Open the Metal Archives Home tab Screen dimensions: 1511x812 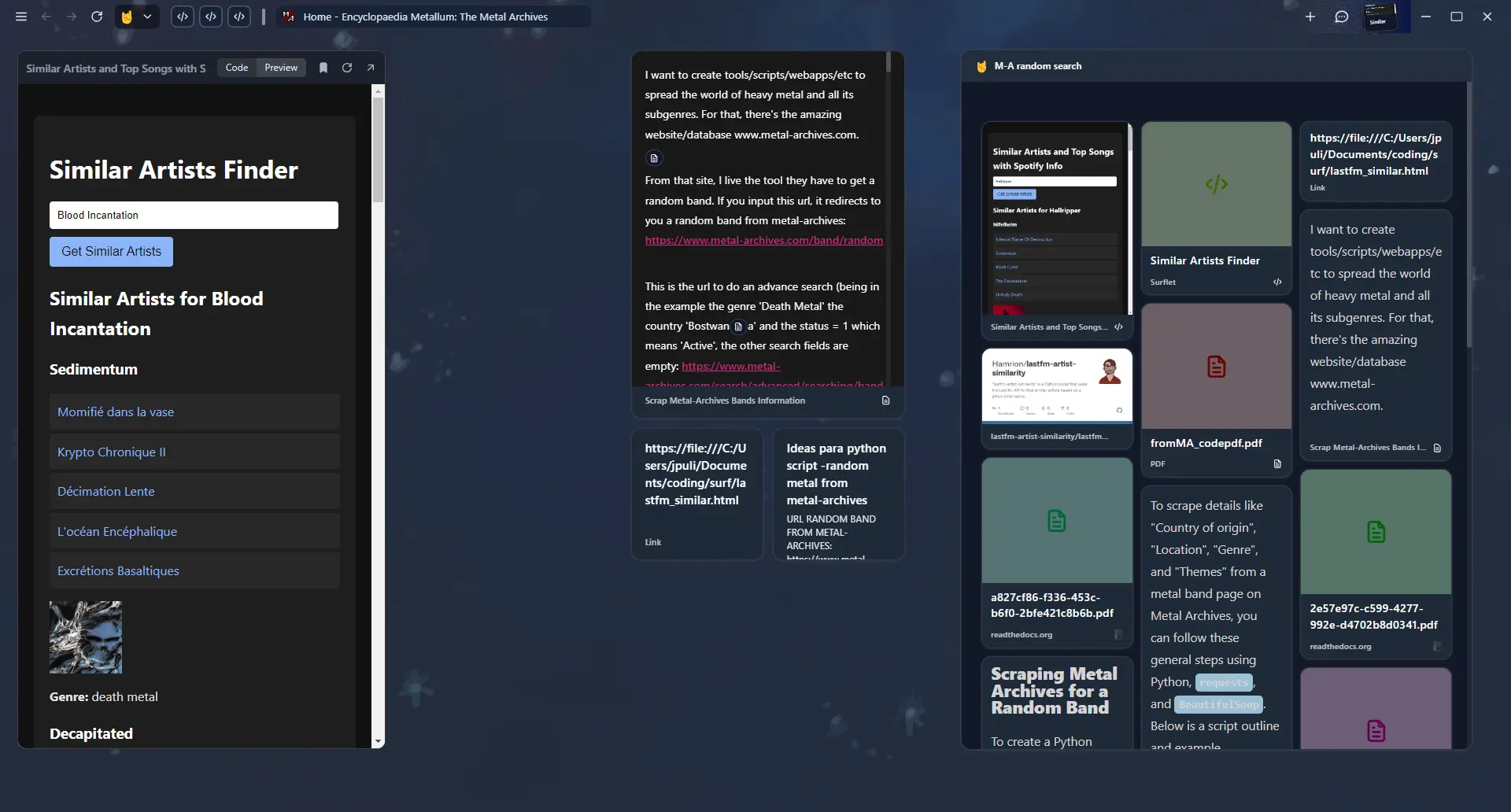tap(433, 17)
